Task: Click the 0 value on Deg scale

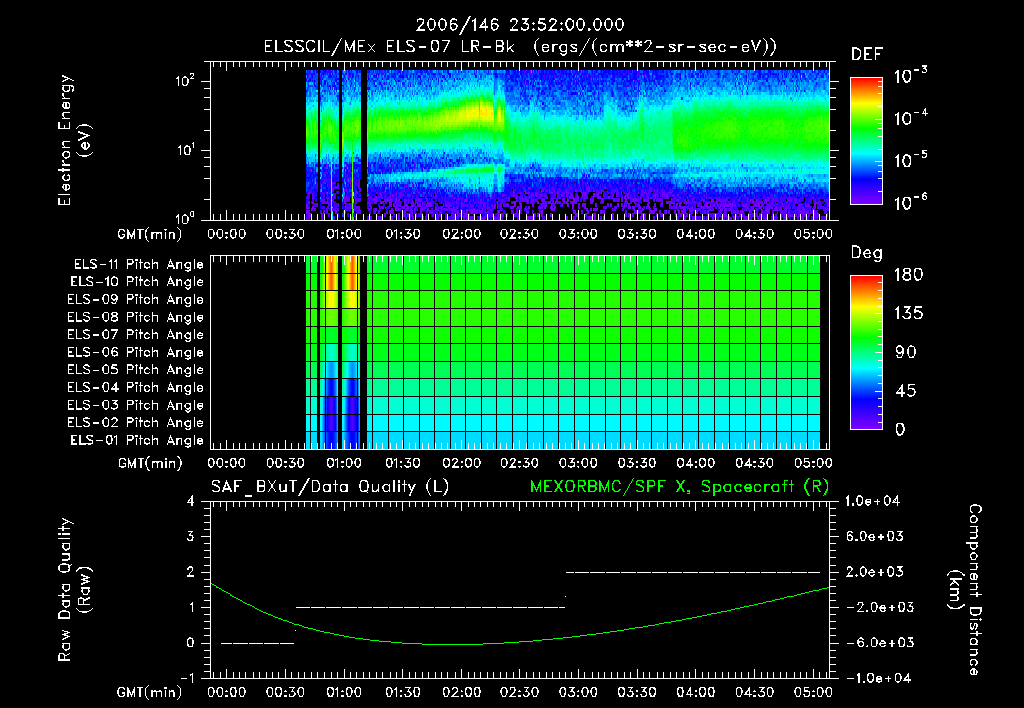Action: (900, 430)
